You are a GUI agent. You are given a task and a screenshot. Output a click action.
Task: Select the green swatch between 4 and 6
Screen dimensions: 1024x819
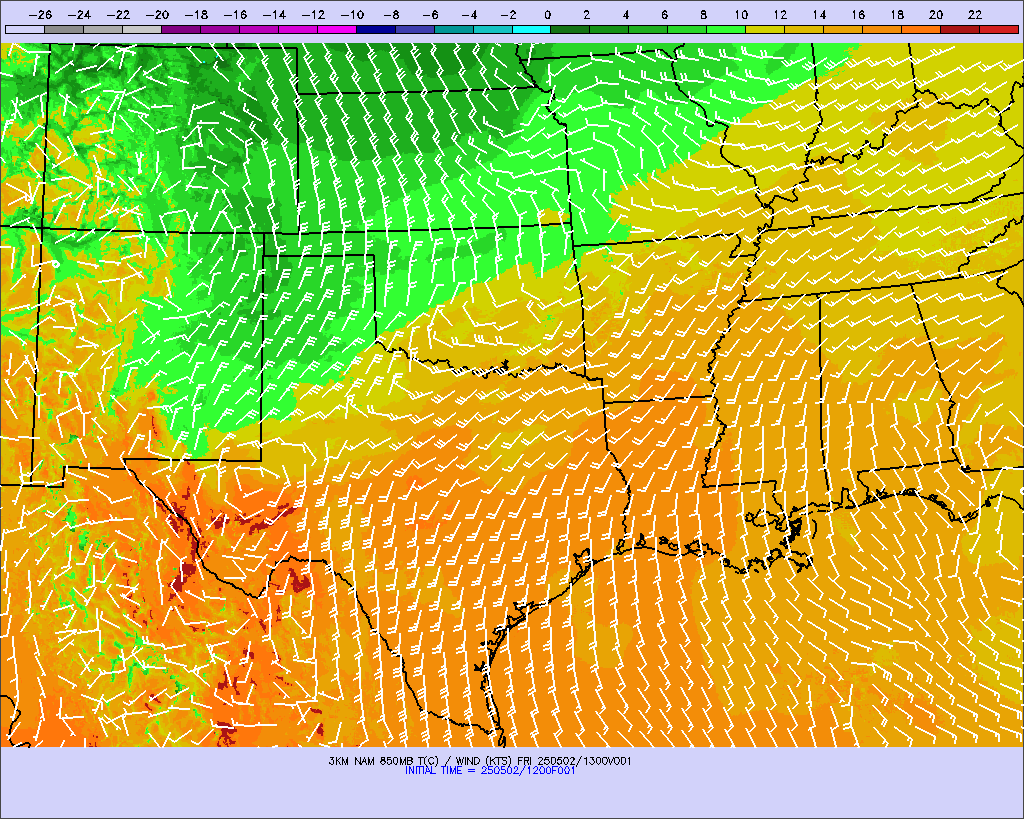(648, 29)
